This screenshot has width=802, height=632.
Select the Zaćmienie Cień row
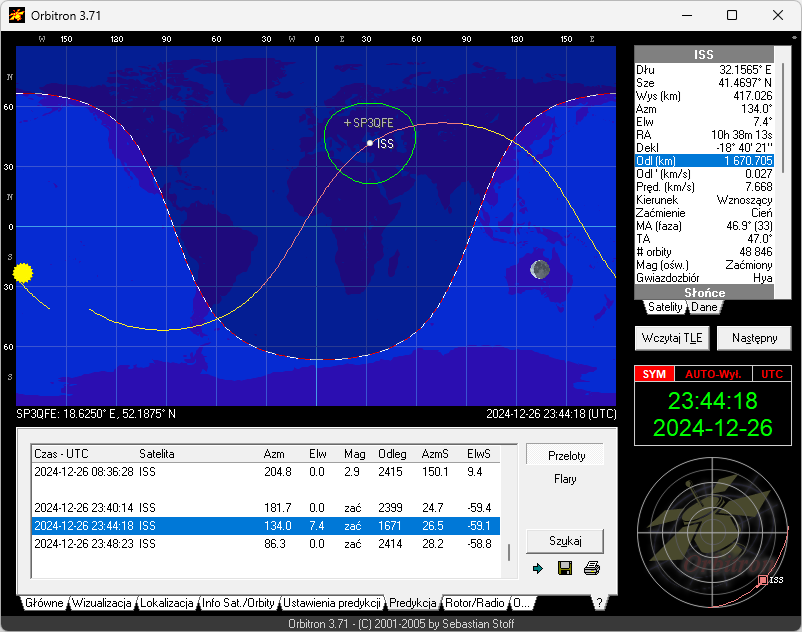click(x=704, y=213)
